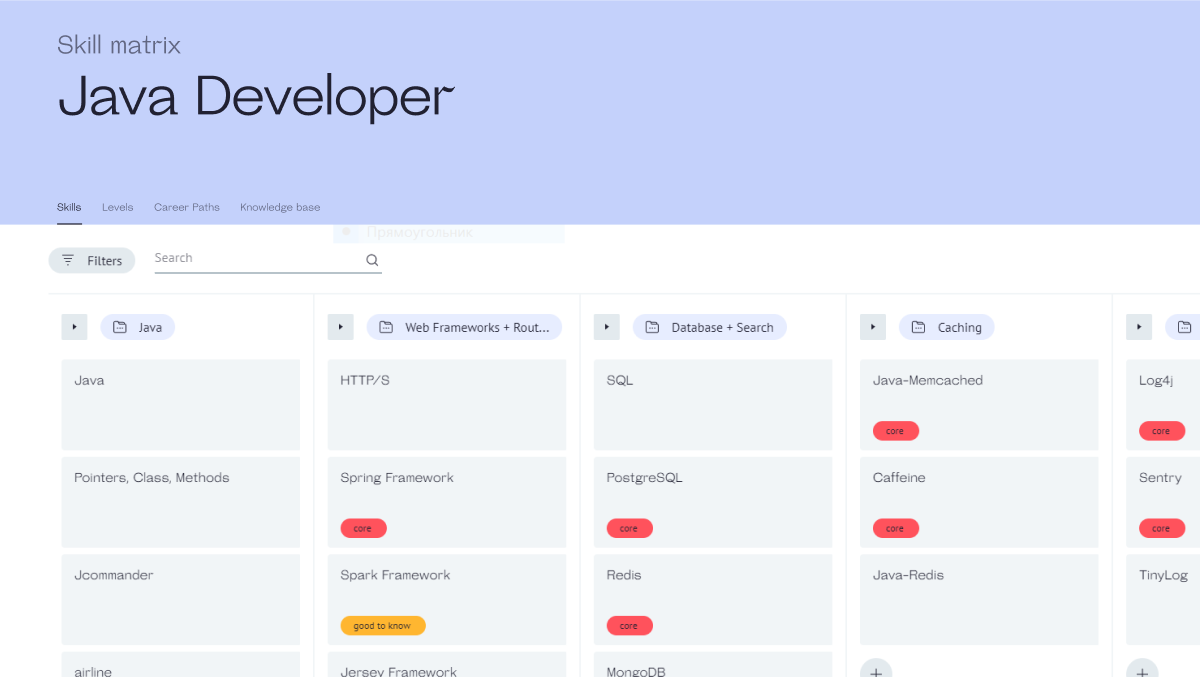Click the core tag on Java-Memcached
This screenshot has width=1200, height=678.
[895, 431]
